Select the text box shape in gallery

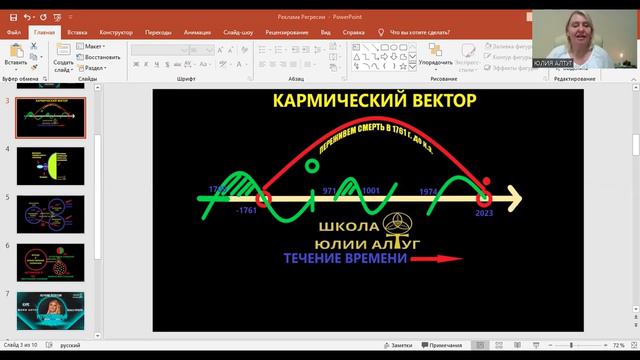356,47
